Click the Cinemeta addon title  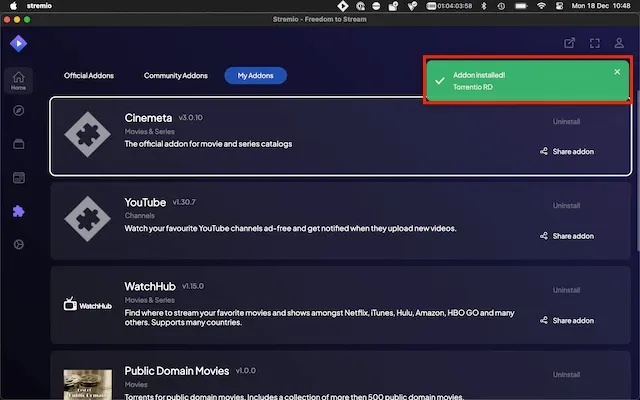[x=148, y=118]
